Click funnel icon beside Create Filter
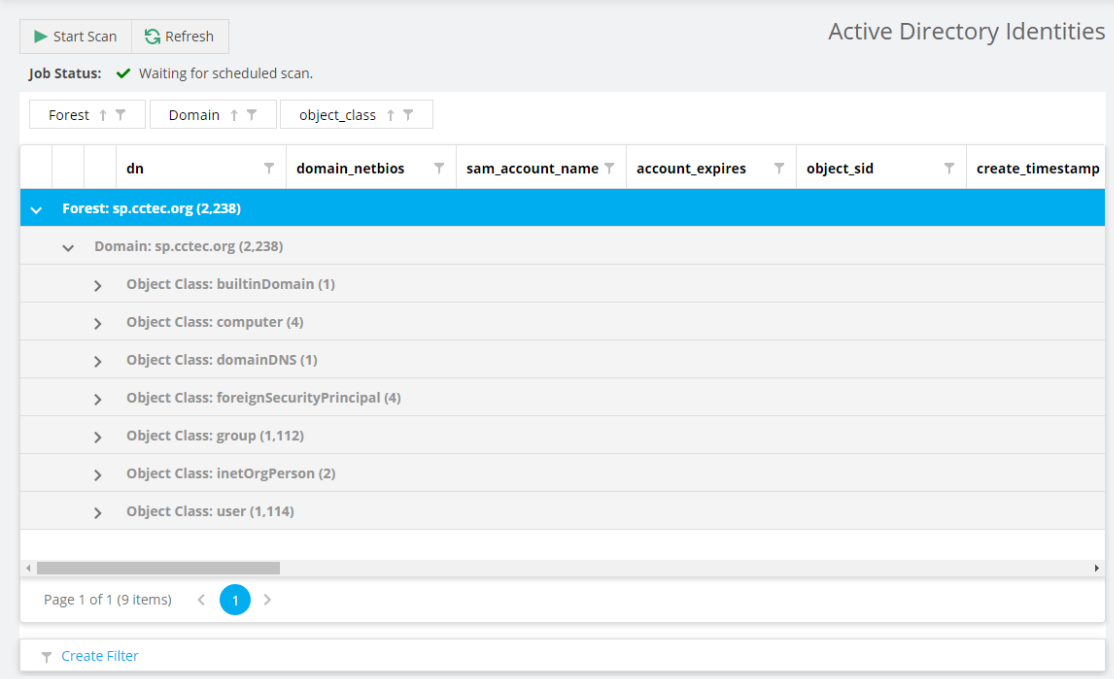Screen dimensions: 1114x679 47,655
